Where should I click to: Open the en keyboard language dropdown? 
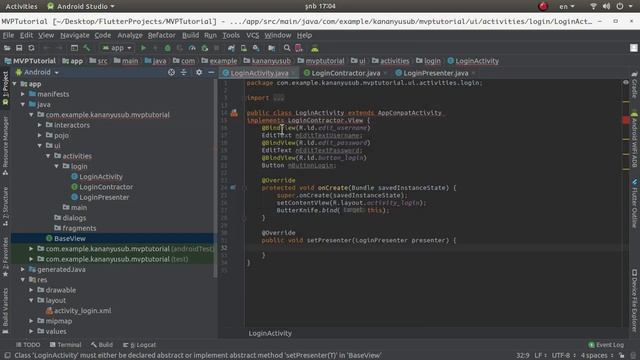pos(567,6)
